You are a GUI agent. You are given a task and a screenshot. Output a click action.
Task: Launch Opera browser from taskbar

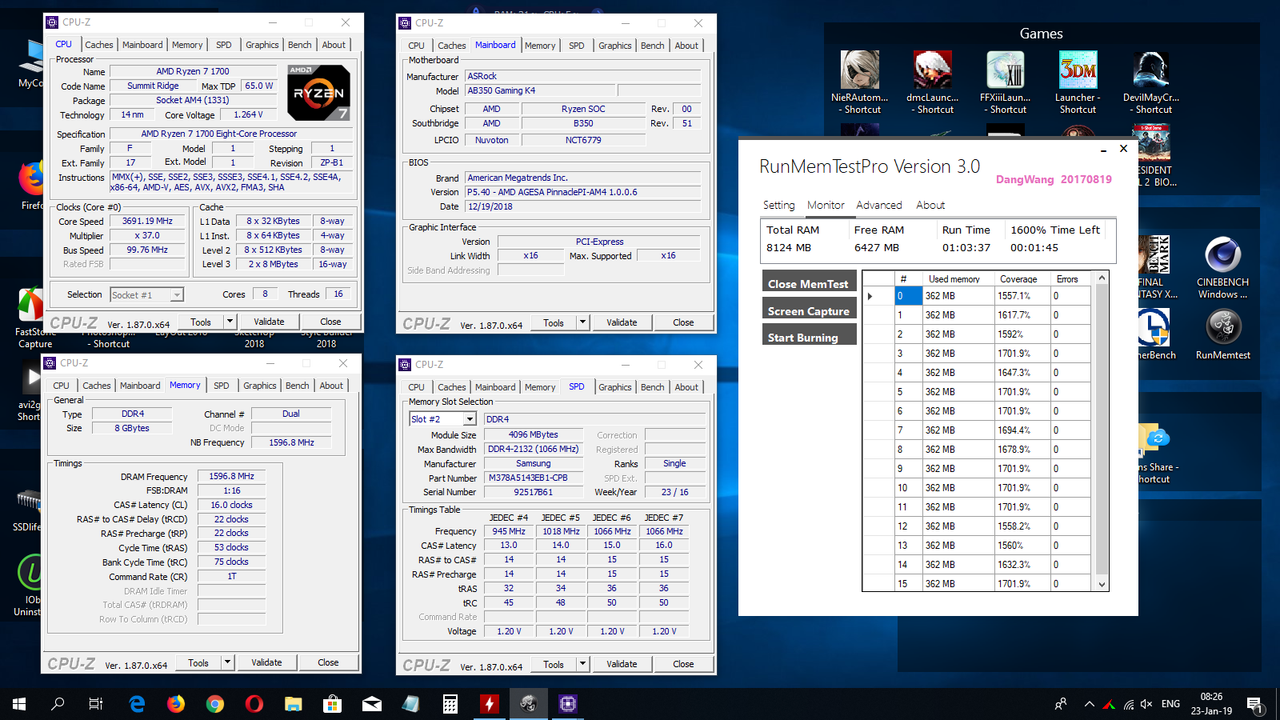point(254,704)
